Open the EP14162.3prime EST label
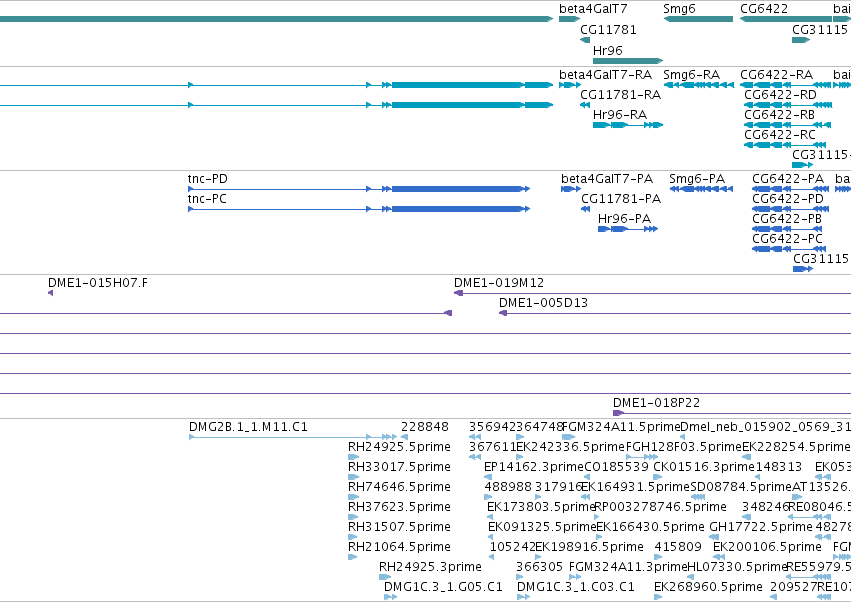851x602 pixels. [x=534, y=467]
